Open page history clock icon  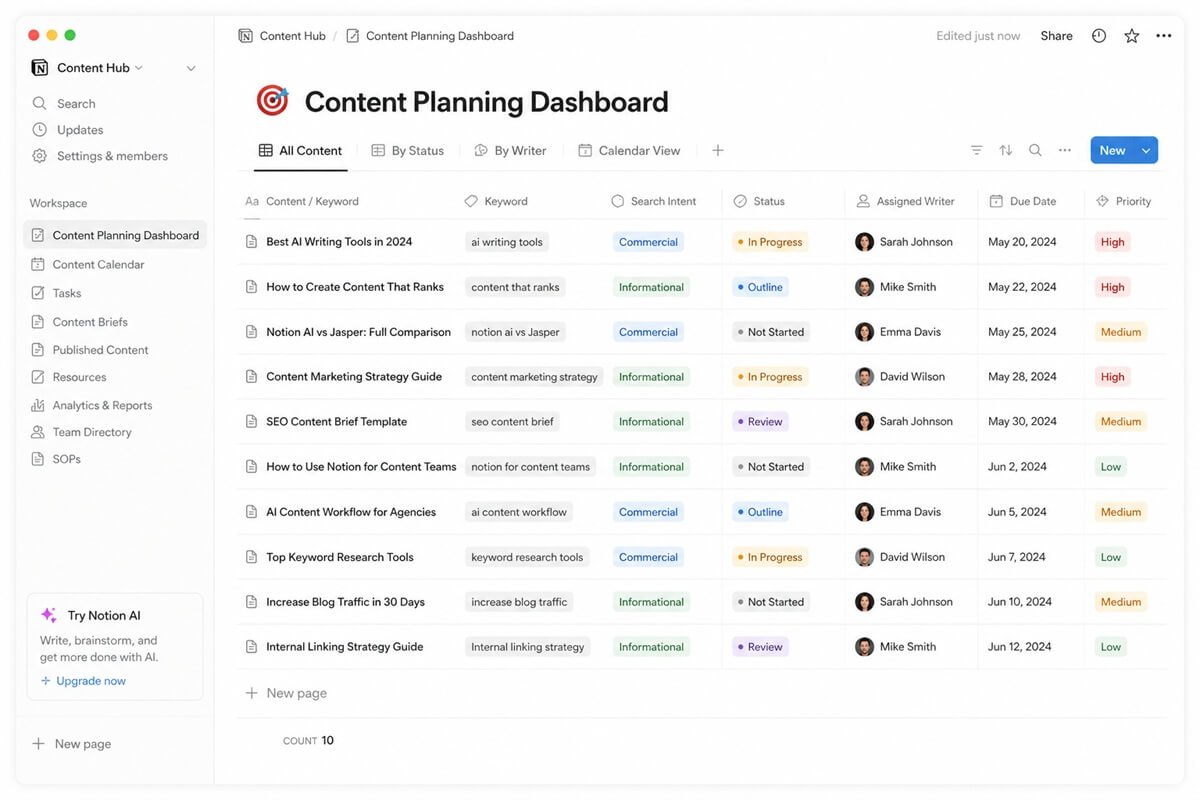coord(1099,36)
